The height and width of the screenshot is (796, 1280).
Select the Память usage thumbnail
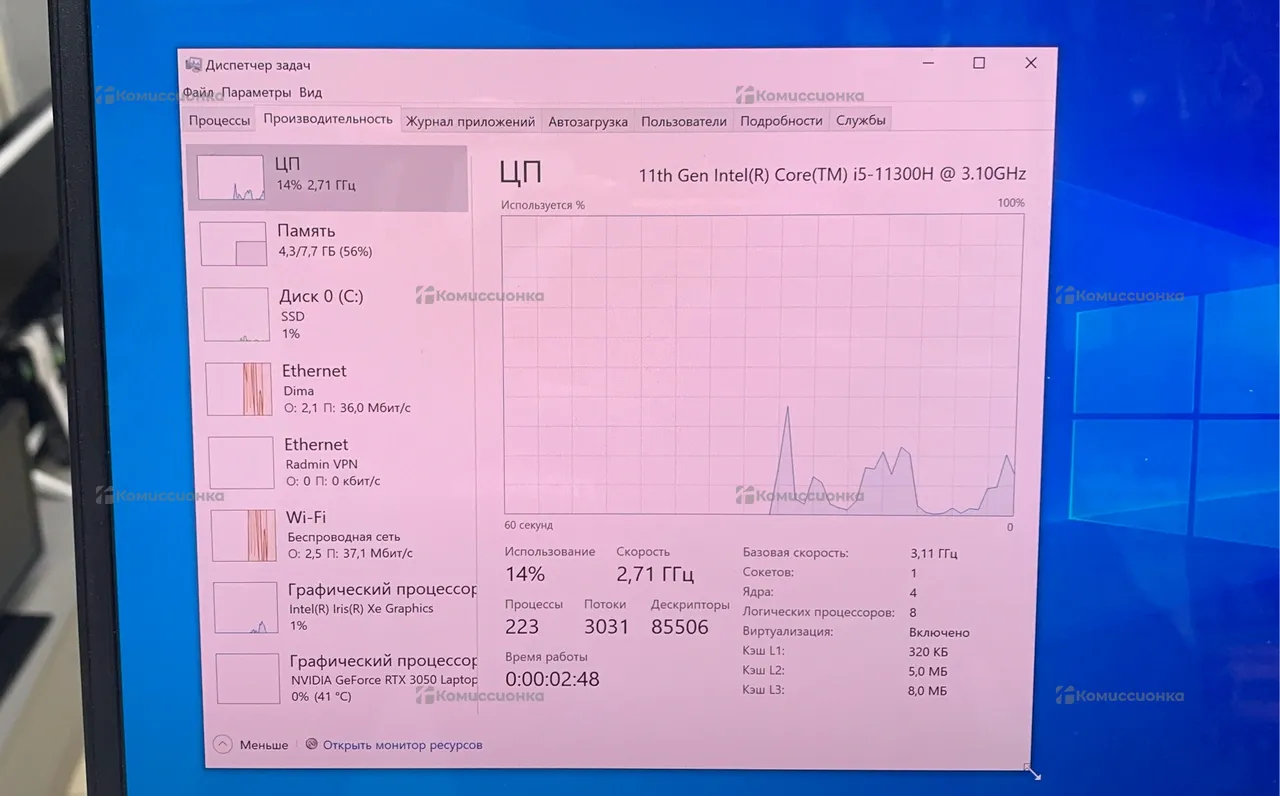[234, 244]
